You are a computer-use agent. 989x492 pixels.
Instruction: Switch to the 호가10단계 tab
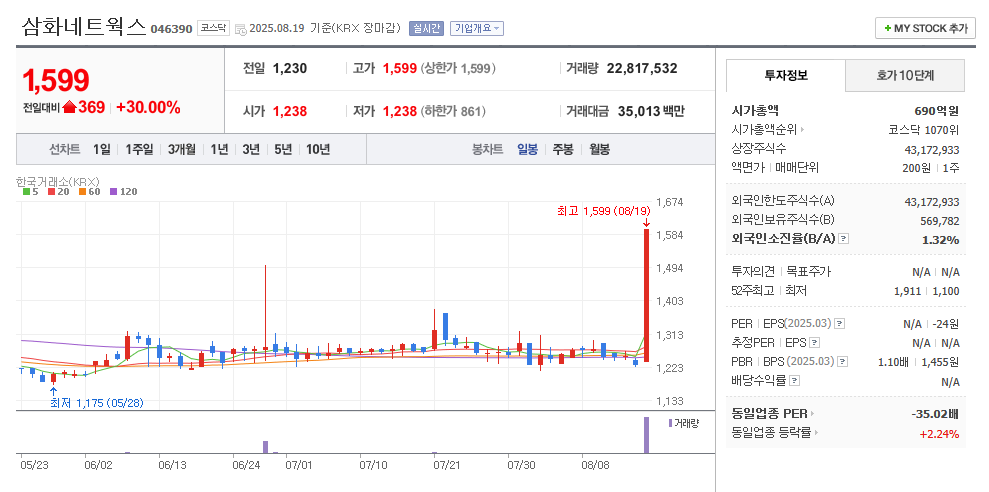905,76
